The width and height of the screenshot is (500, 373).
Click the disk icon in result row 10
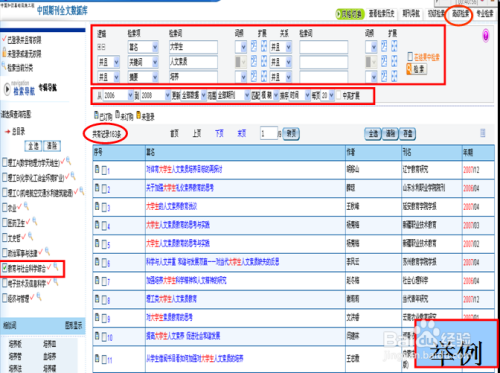coord(97,336)
